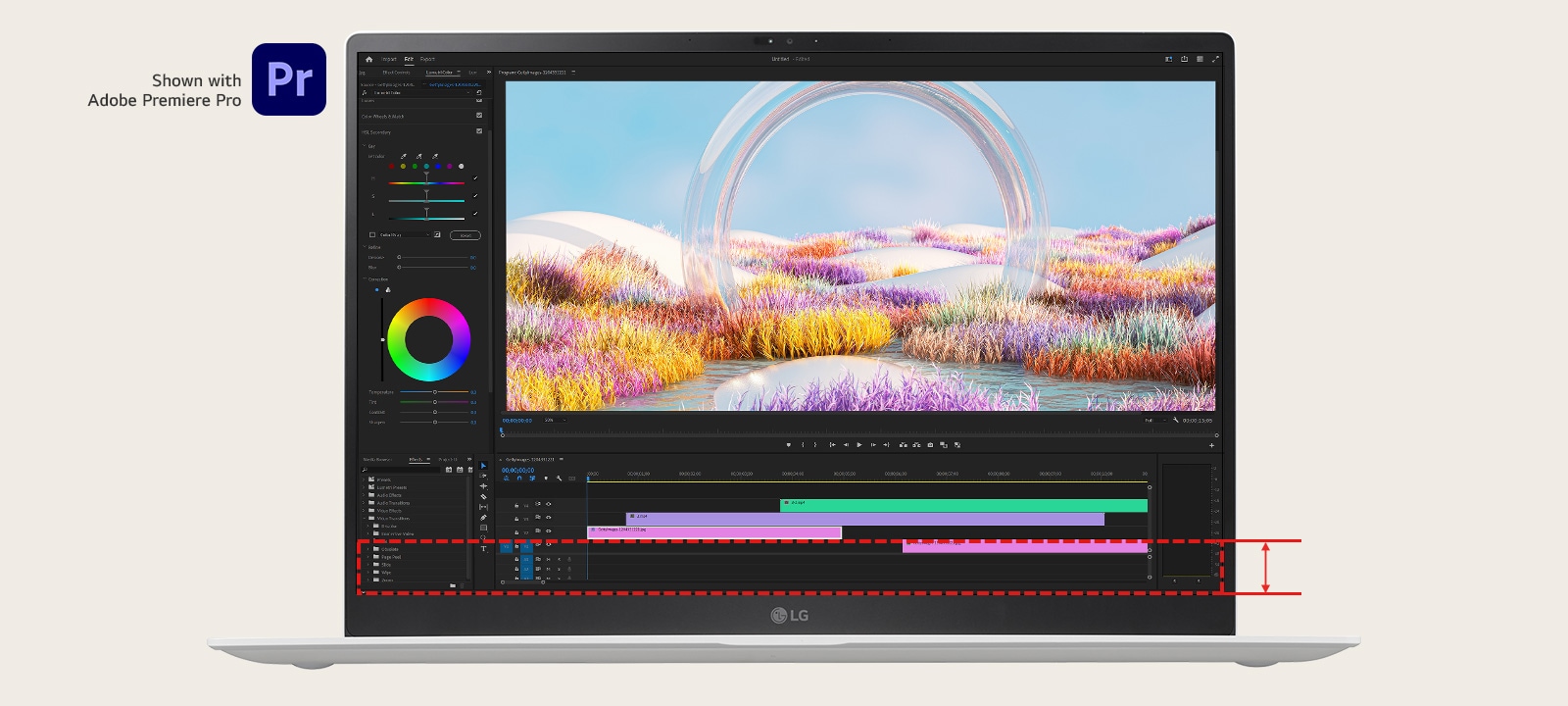
Task: Open the Media Browser tab
Action: tap(377, 459)
